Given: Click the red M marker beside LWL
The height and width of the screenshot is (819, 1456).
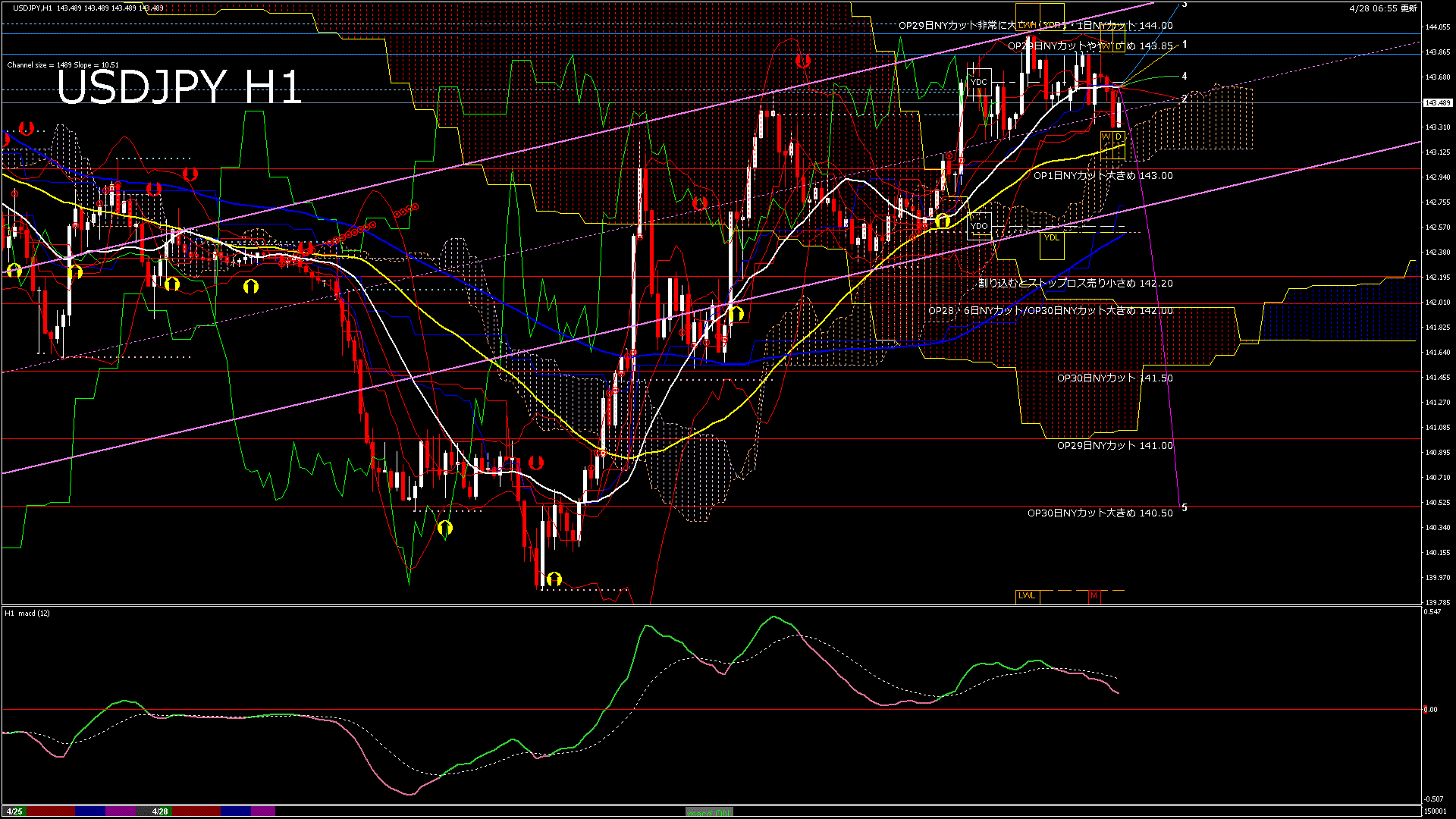Looking at the screenshot, I should pos(1094,596).
